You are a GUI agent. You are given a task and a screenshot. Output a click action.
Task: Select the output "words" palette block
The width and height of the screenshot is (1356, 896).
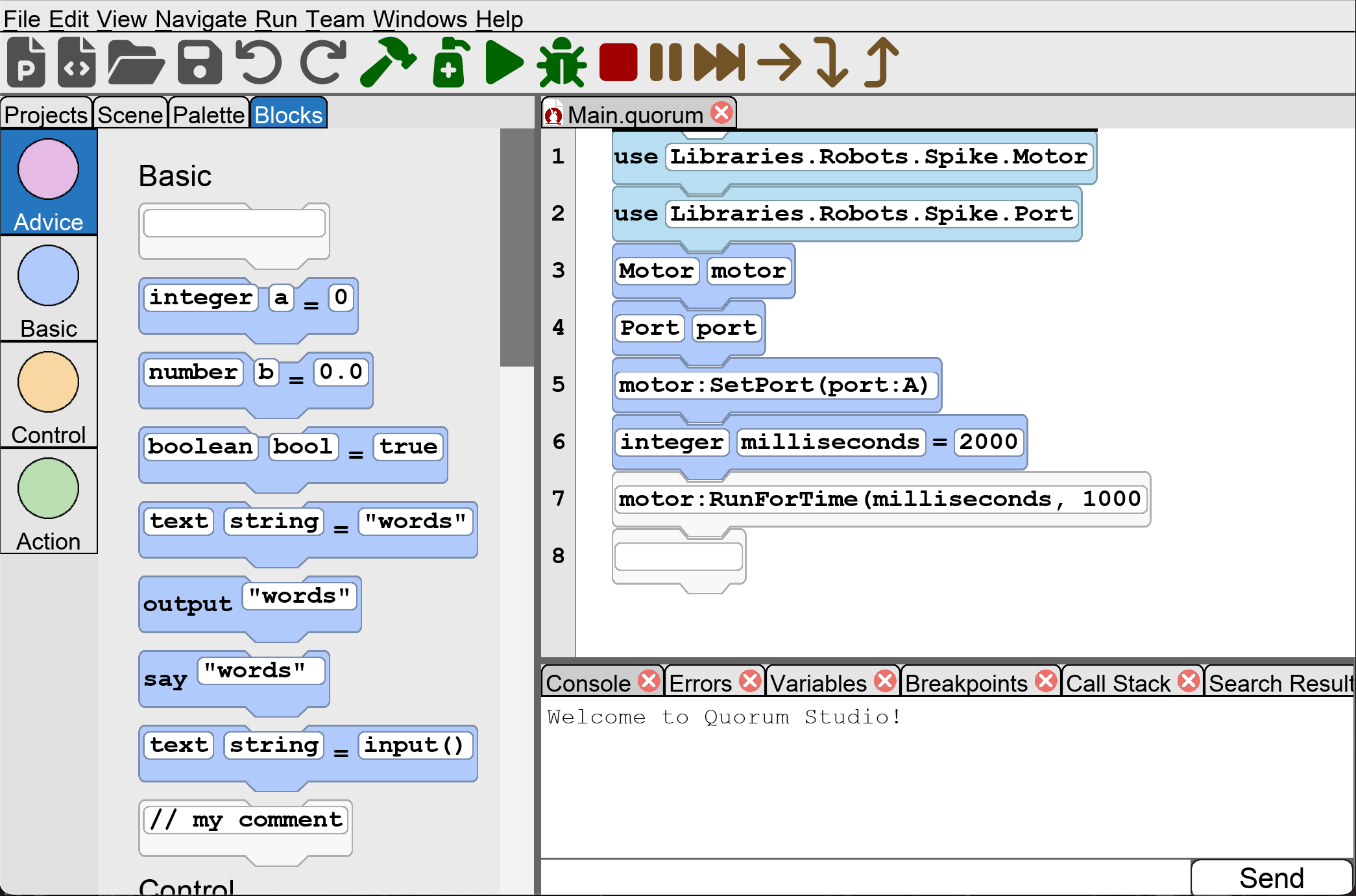[x=250, y=608]
